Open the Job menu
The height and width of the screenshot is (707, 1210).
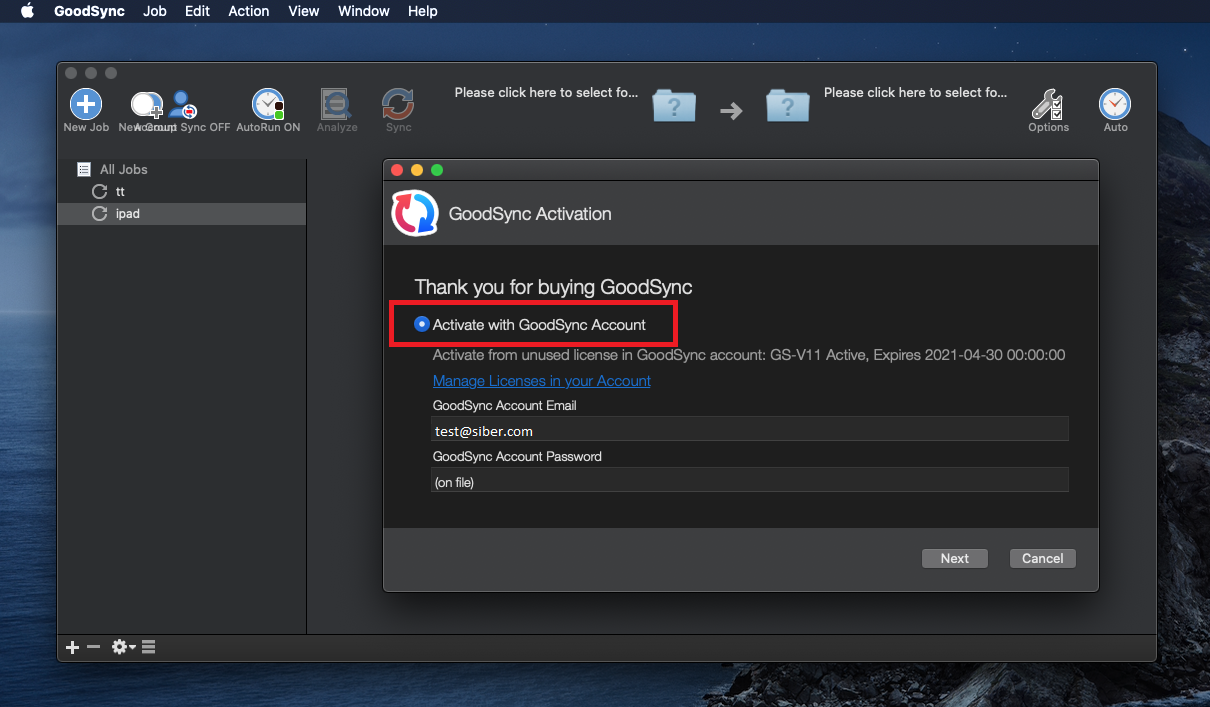(x=155, y=11)
